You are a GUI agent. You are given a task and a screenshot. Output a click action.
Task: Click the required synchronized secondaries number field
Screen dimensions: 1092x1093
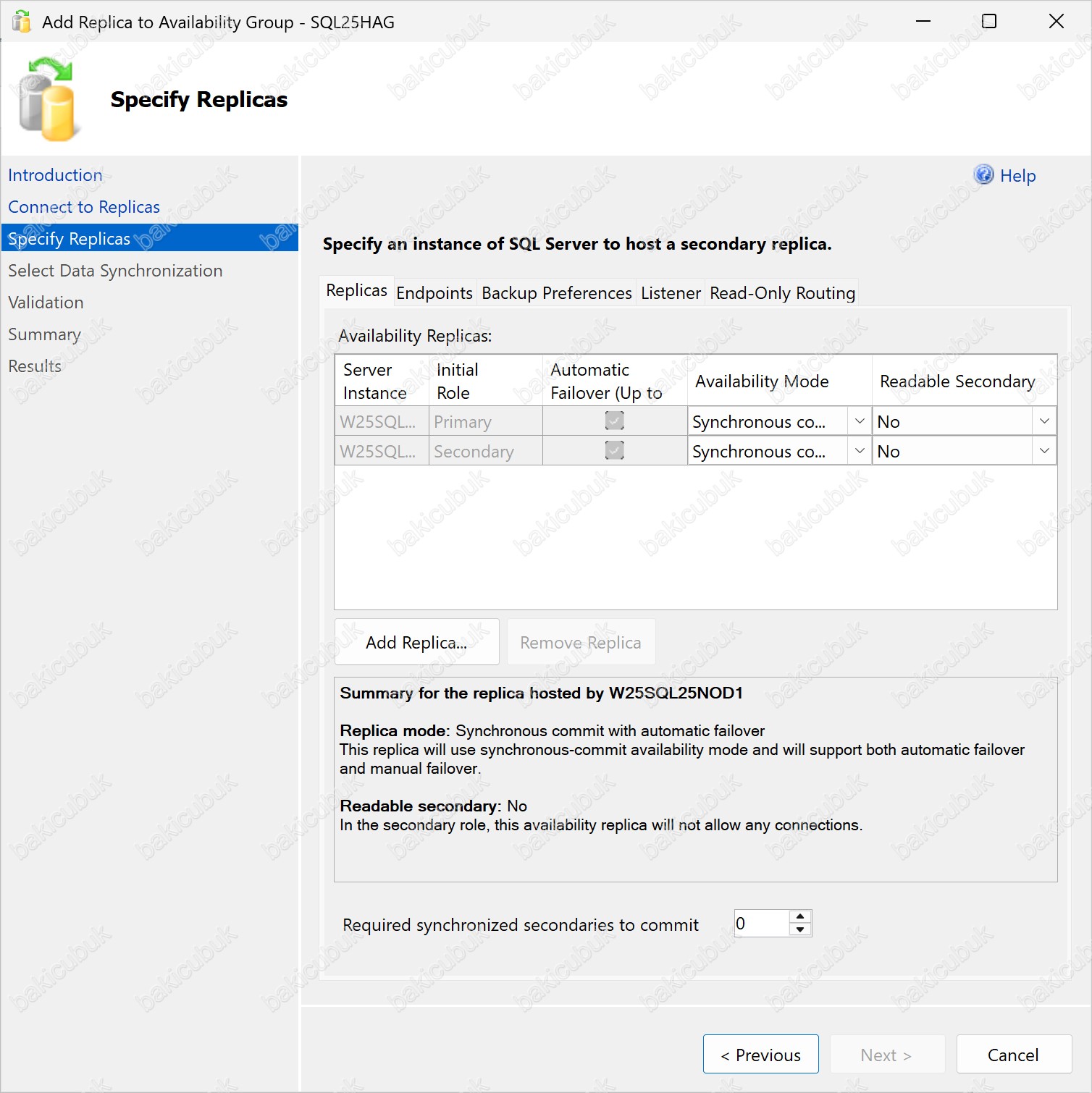coord(760,924)
